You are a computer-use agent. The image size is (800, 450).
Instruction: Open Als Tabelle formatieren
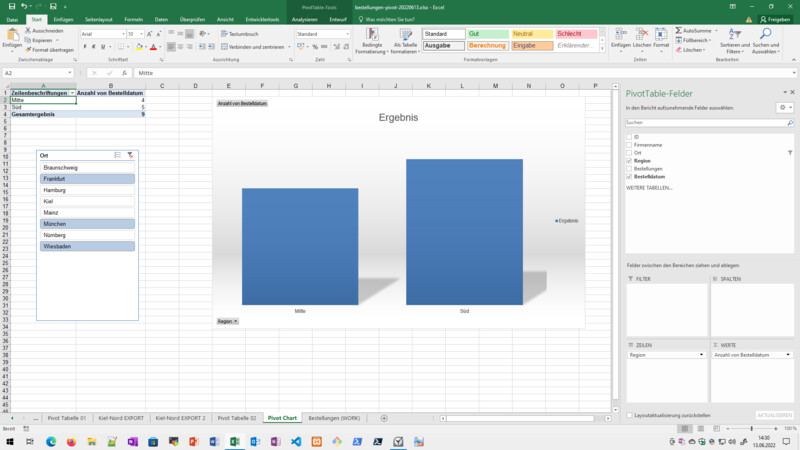click(x=406, y=41)
